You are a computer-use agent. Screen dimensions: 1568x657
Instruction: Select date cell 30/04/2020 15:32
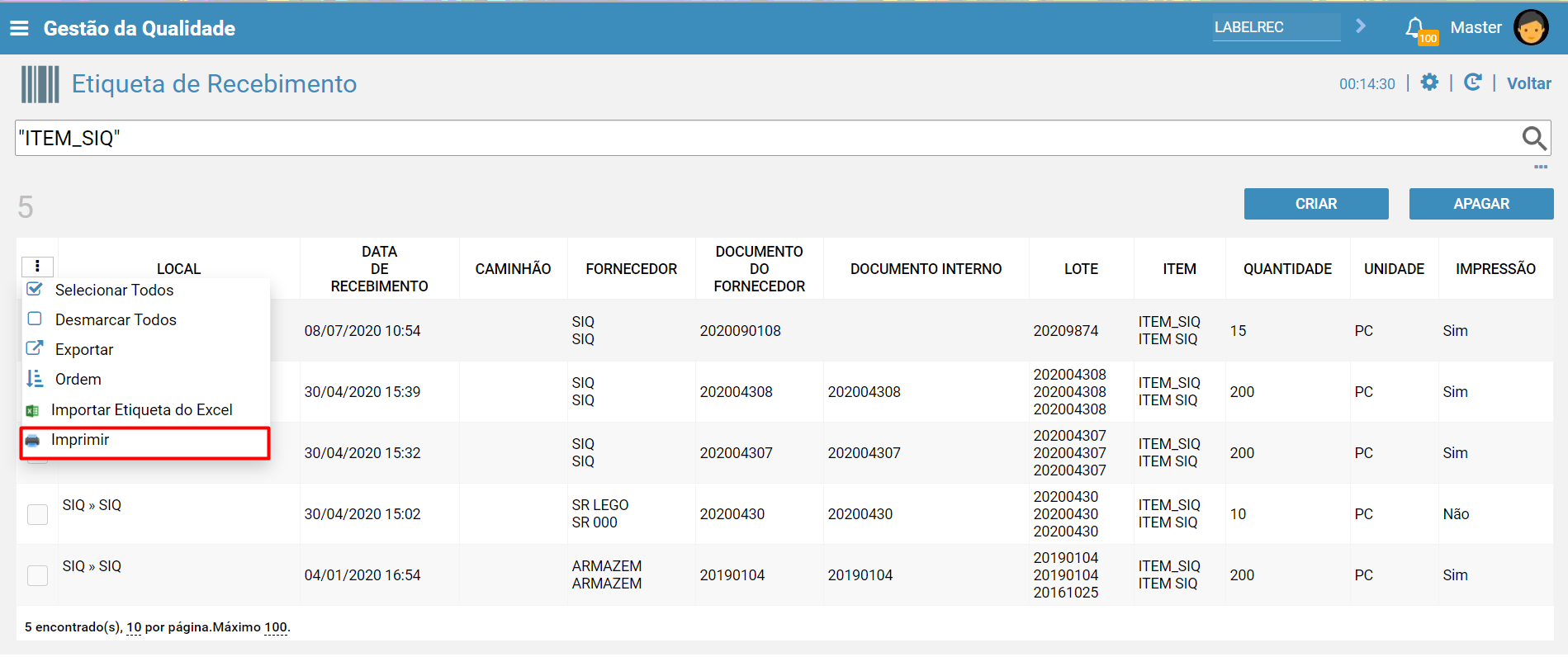[x=362, y=453]
